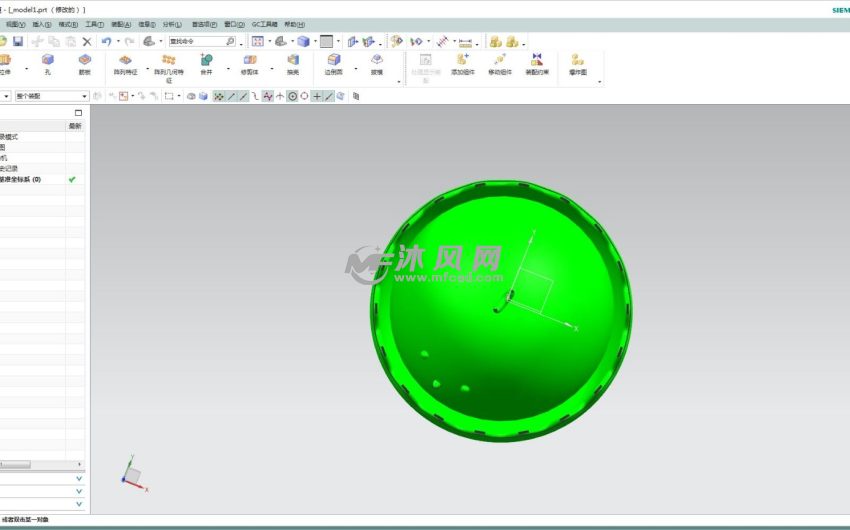The width and height of the screenshot is (850, 530).
Task: Select the Edge Blend (边倒圆) tool
Action: 333,61
